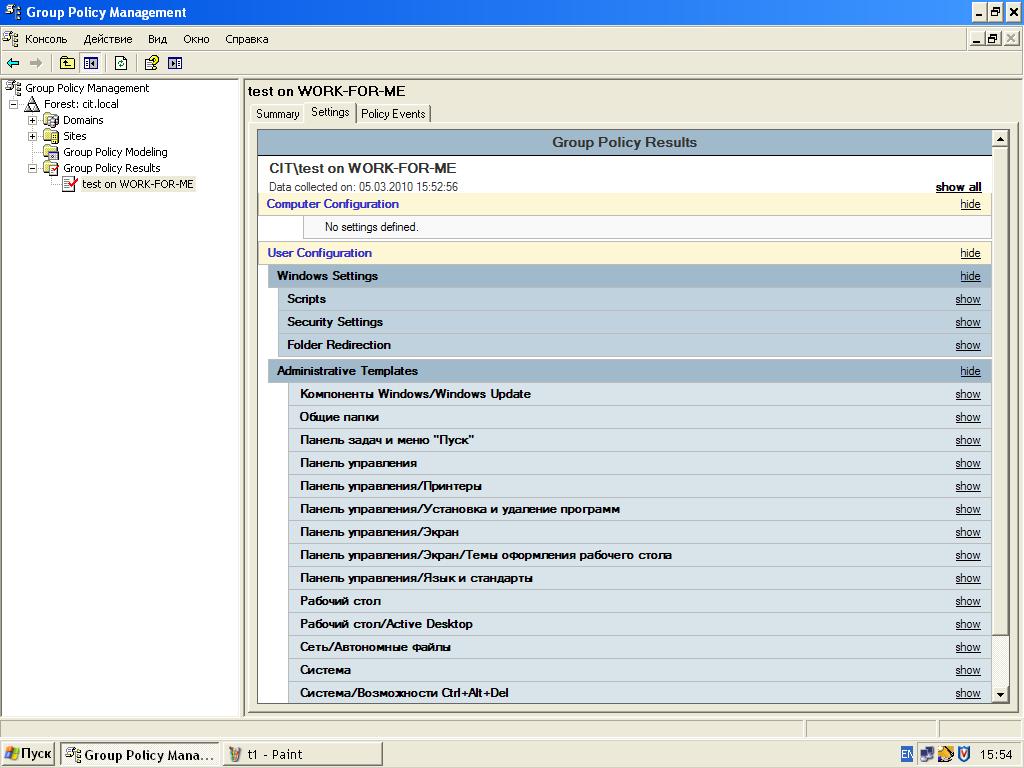The height and width of the screenshot is (768, 1024).
Task: Click the show all link
Action: point(958,187)
